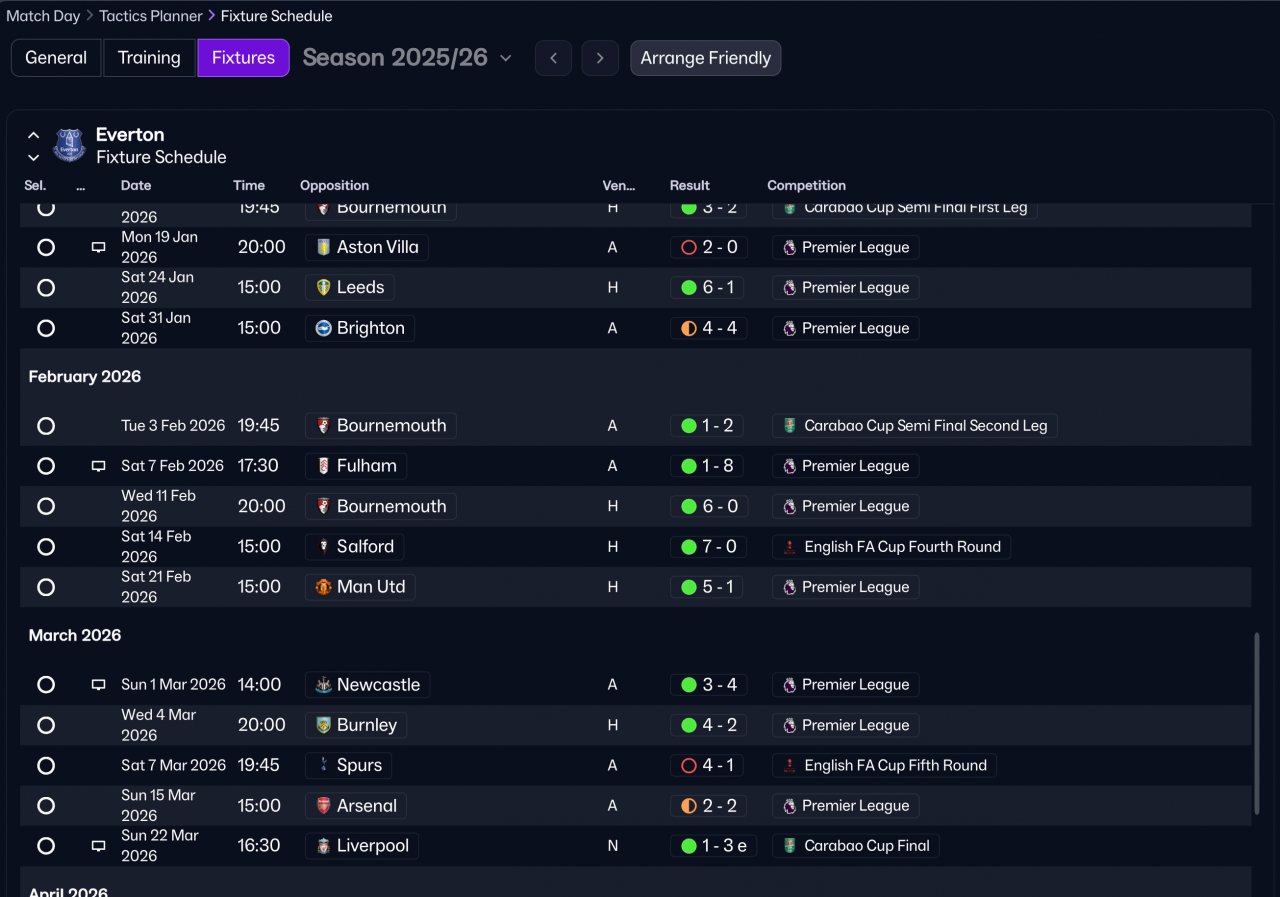Open the Season 2025/26 dropdown
Viewport: 1280px width, 897px height.
(x=407, y=58)
